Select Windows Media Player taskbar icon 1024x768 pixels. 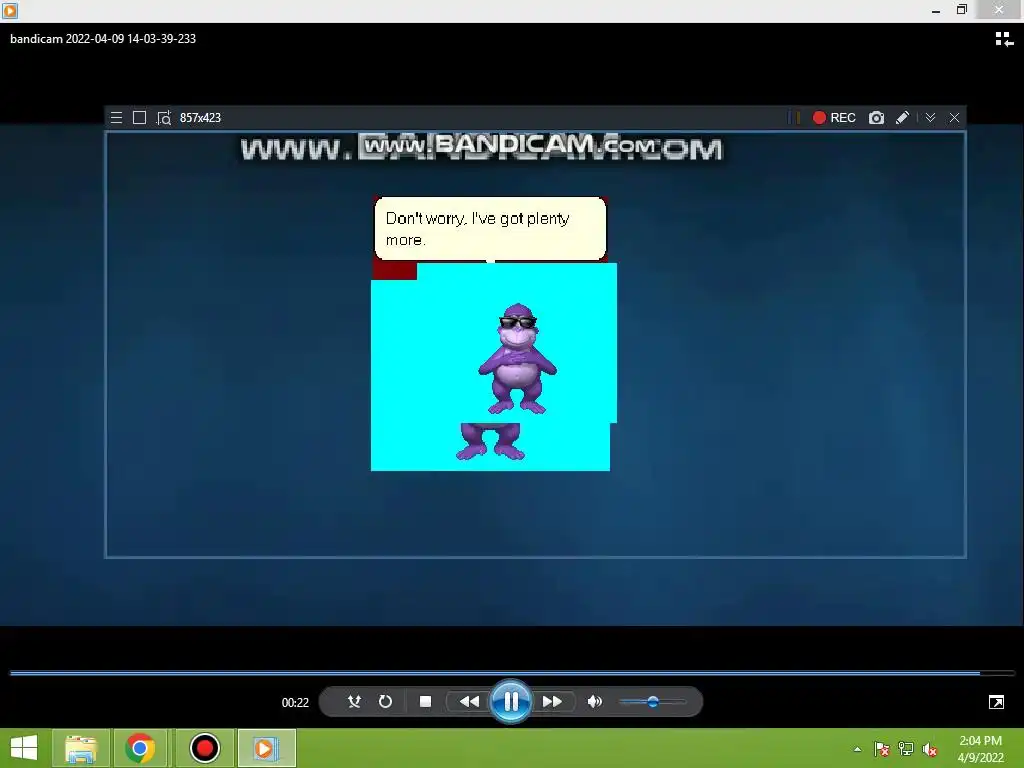[x=266, y=748]
